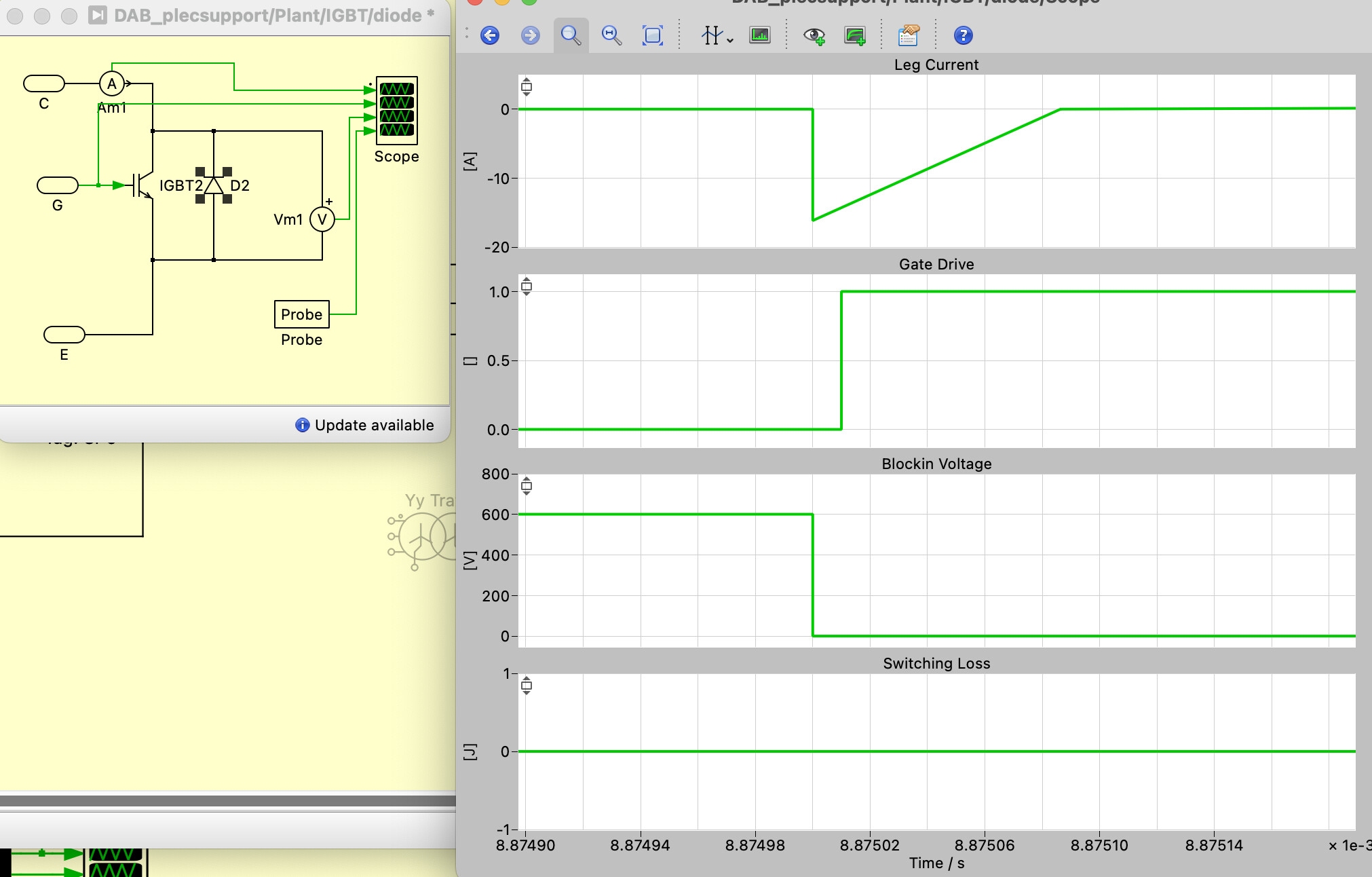The width and height of the screenshot is (1372, 877).
Task: Select the Am1 ammeter component
Action: [x=112, y=84]
